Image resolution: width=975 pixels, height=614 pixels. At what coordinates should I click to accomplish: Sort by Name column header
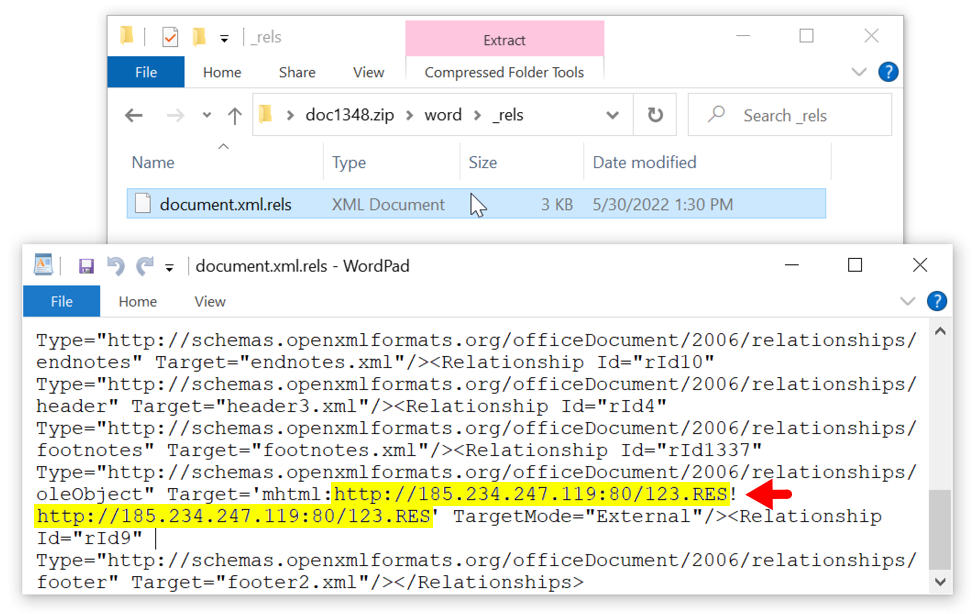153,162
